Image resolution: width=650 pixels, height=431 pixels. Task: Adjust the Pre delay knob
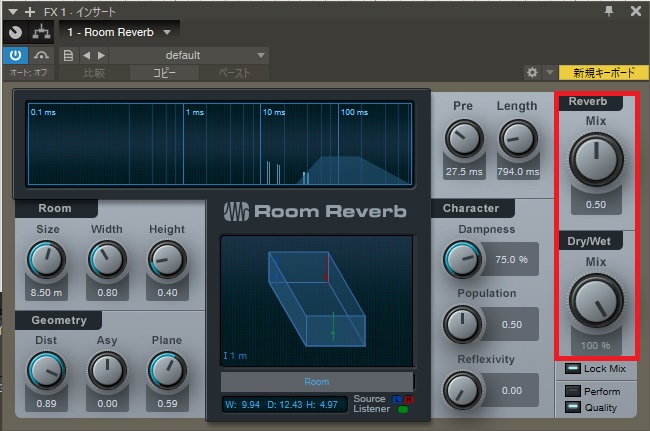pos(464,139)
